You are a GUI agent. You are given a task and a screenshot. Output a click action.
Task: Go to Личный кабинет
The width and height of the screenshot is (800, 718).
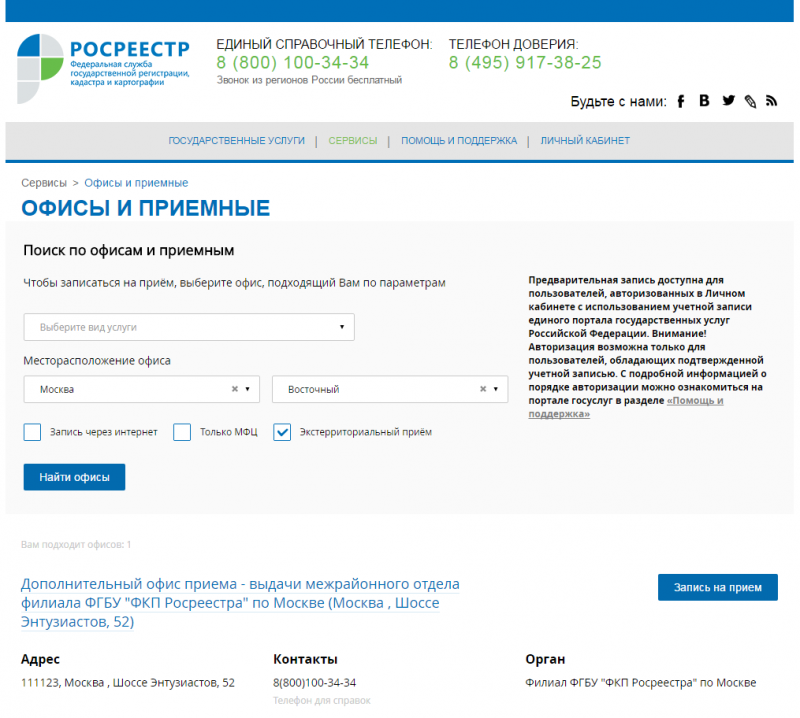(x=585, y=141)
